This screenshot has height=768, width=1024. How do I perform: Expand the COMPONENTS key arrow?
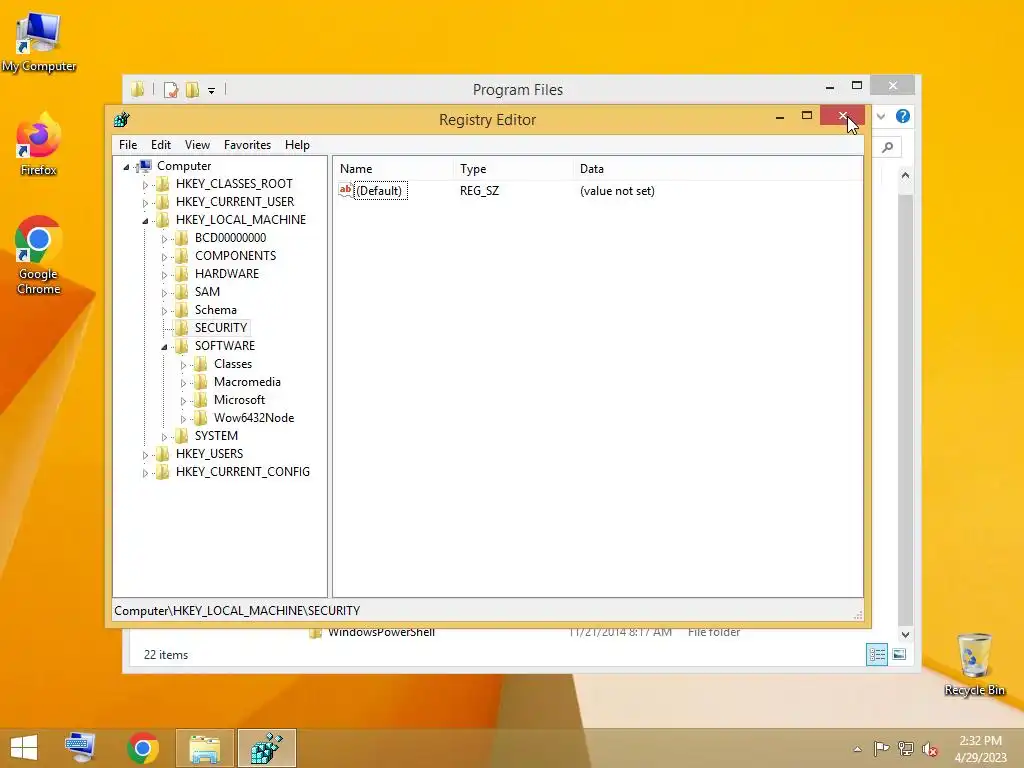click(164, 257)
